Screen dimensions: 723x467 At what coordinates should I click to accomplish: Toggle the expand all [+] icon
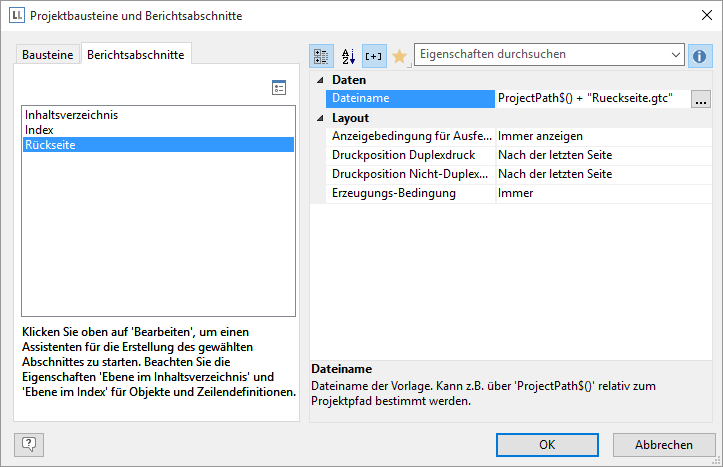374,56
